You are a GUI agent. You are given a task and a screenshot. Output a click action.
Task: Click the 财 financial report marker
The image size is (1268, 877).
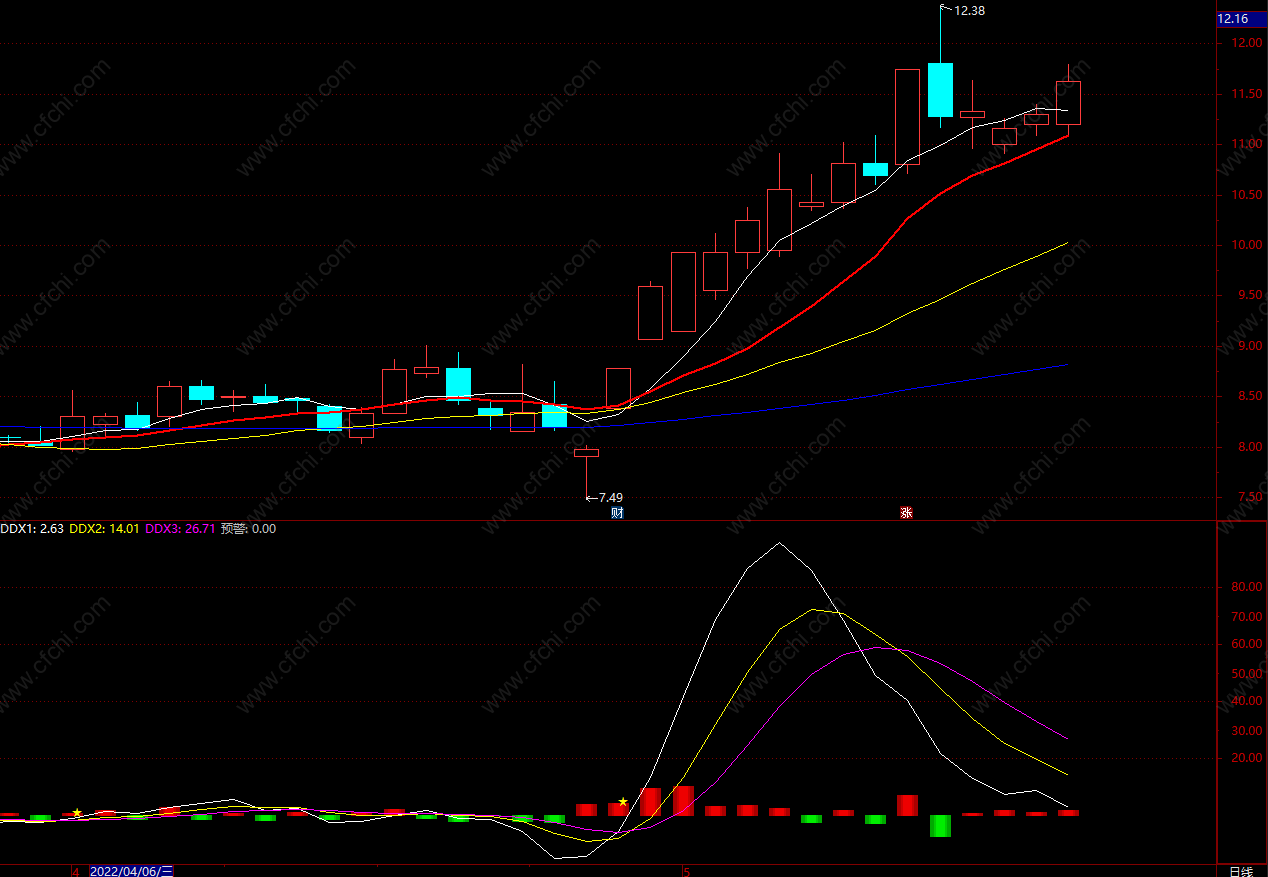[617, 513]
